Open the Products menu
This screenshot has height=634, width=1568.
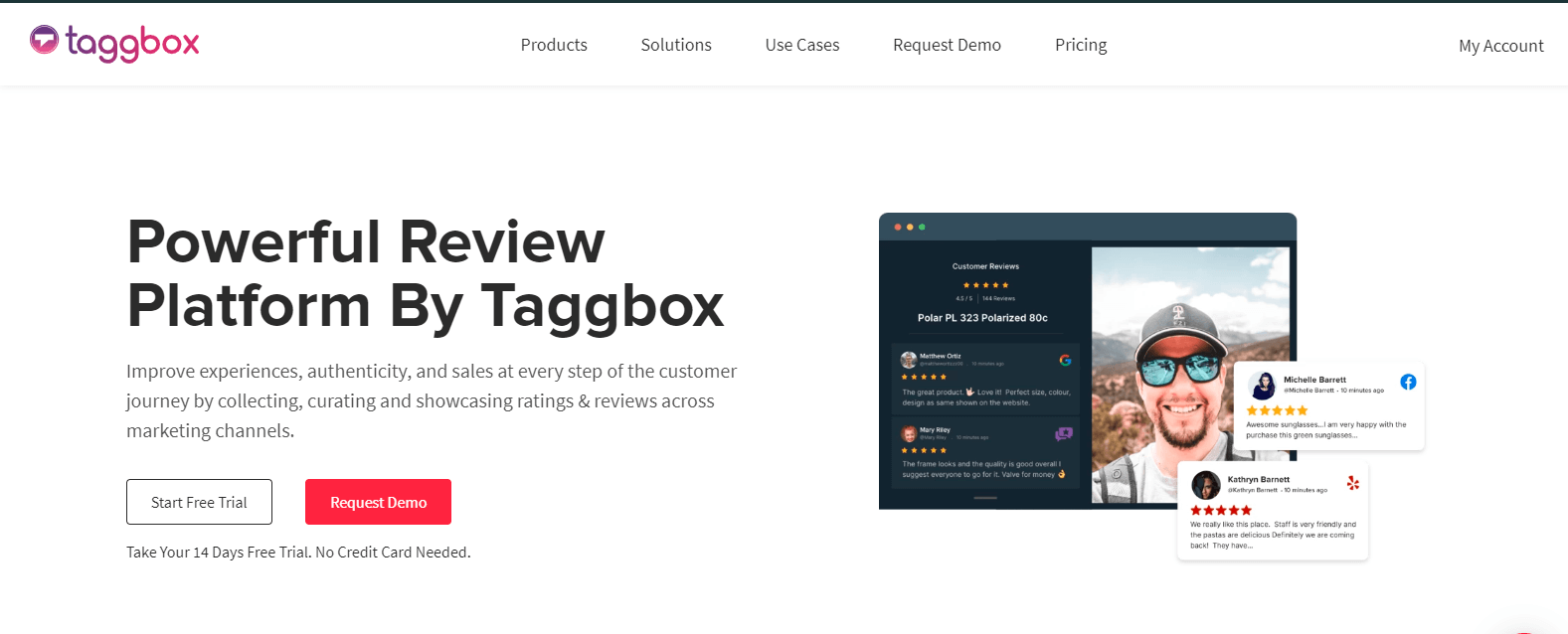554,45
